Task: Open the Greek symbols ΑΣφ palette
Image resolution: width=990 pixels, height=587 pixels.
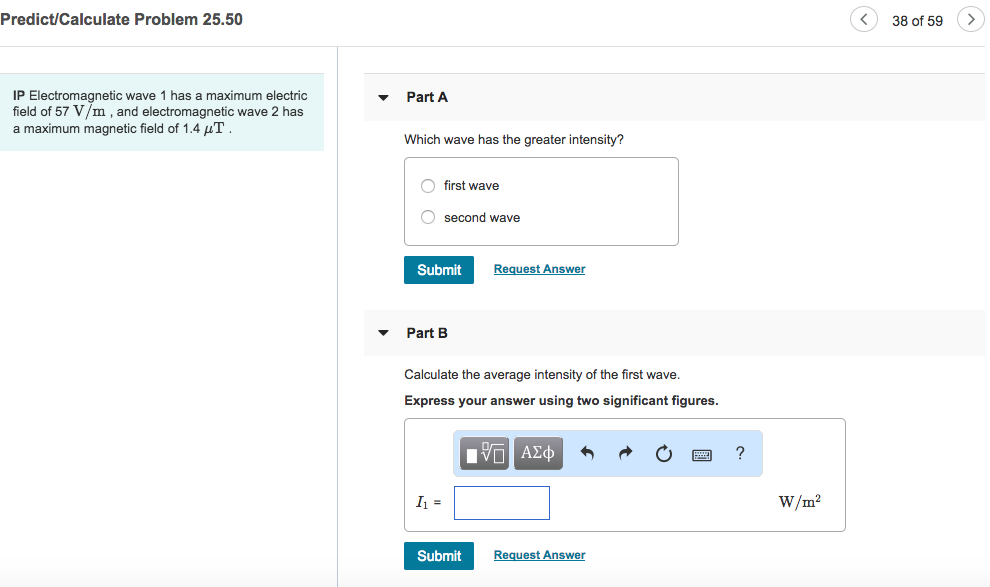Action: coord(537,453)
